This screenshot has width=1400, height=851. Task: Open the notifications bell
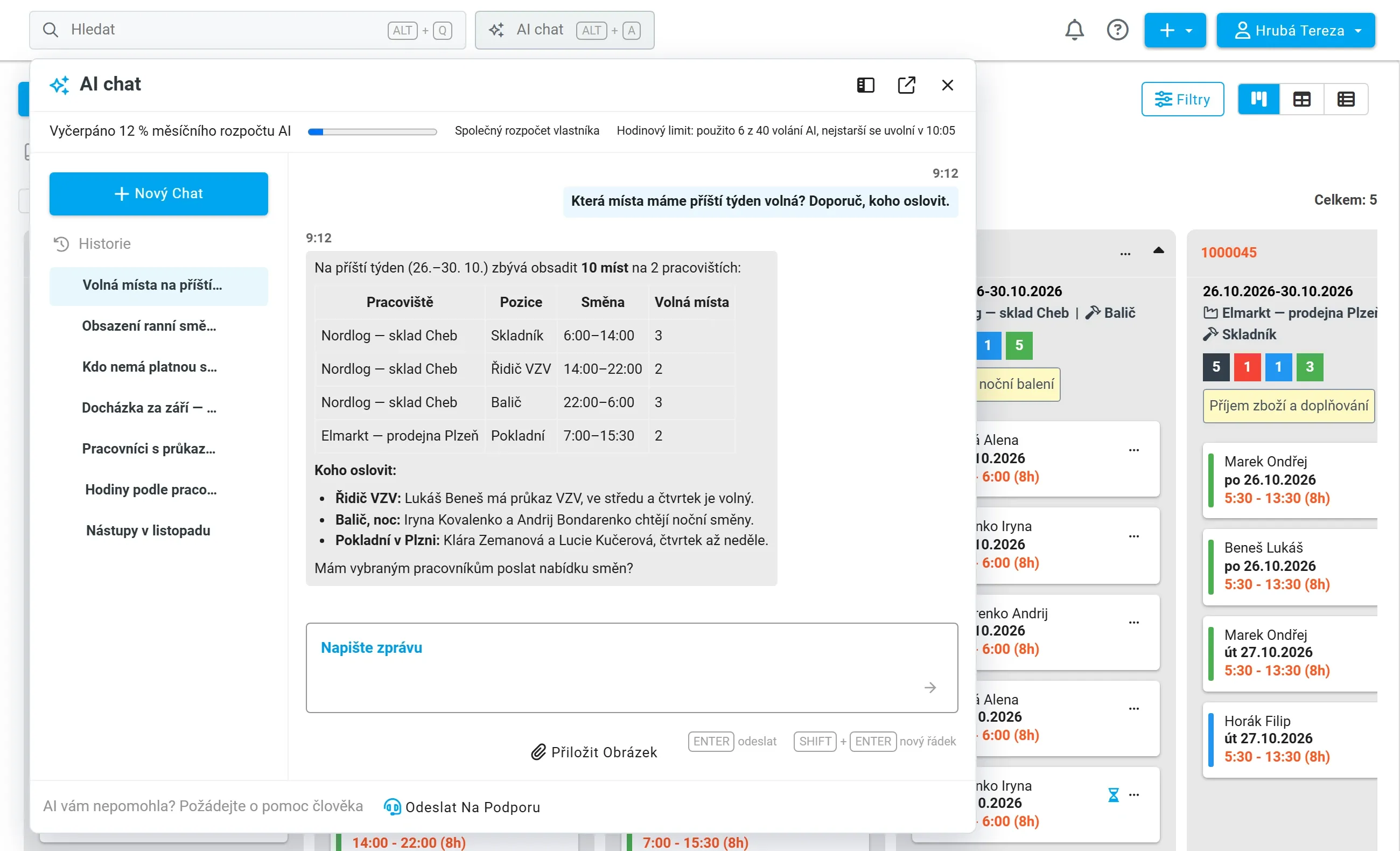1074,30
